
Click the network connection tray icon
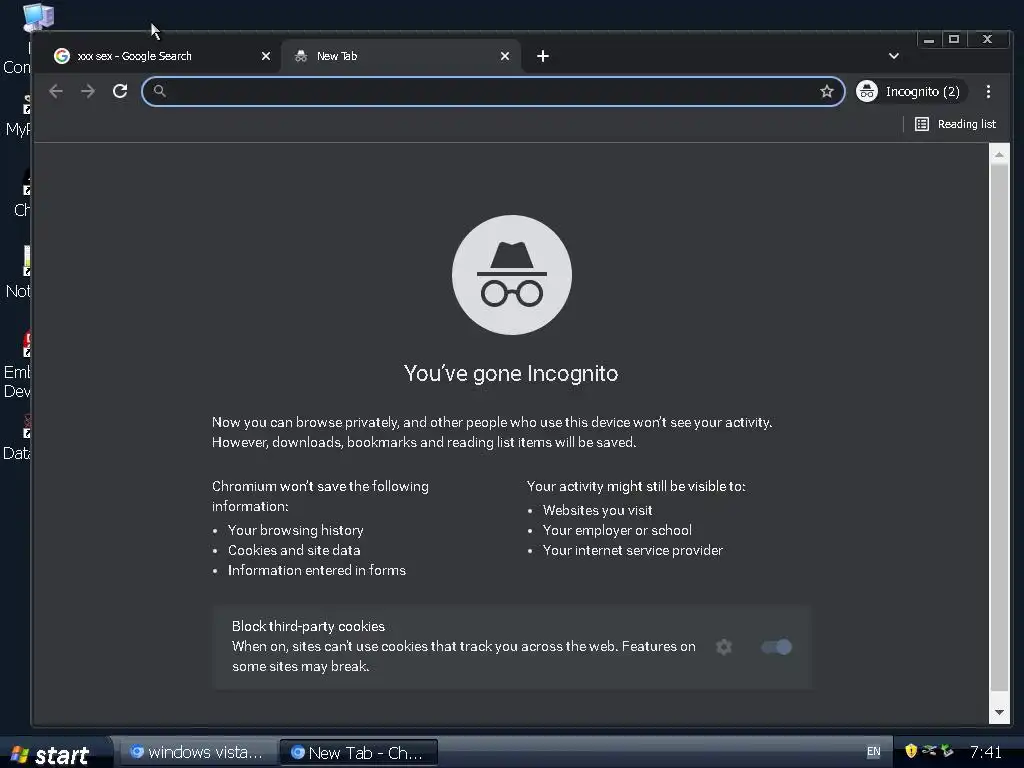click(929, 751)
